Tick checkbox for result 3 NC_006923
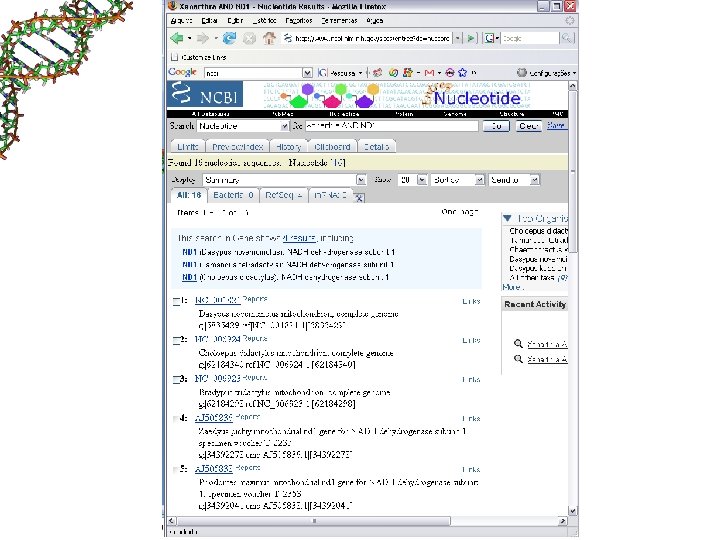The height and width of the screenshot is (540, 720). click(x=177, y=379)
